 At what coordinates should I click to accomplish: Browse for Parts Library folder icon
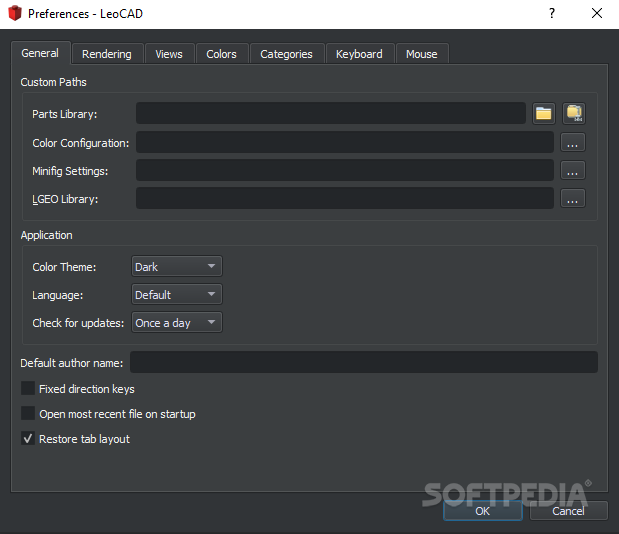(544, 114)
